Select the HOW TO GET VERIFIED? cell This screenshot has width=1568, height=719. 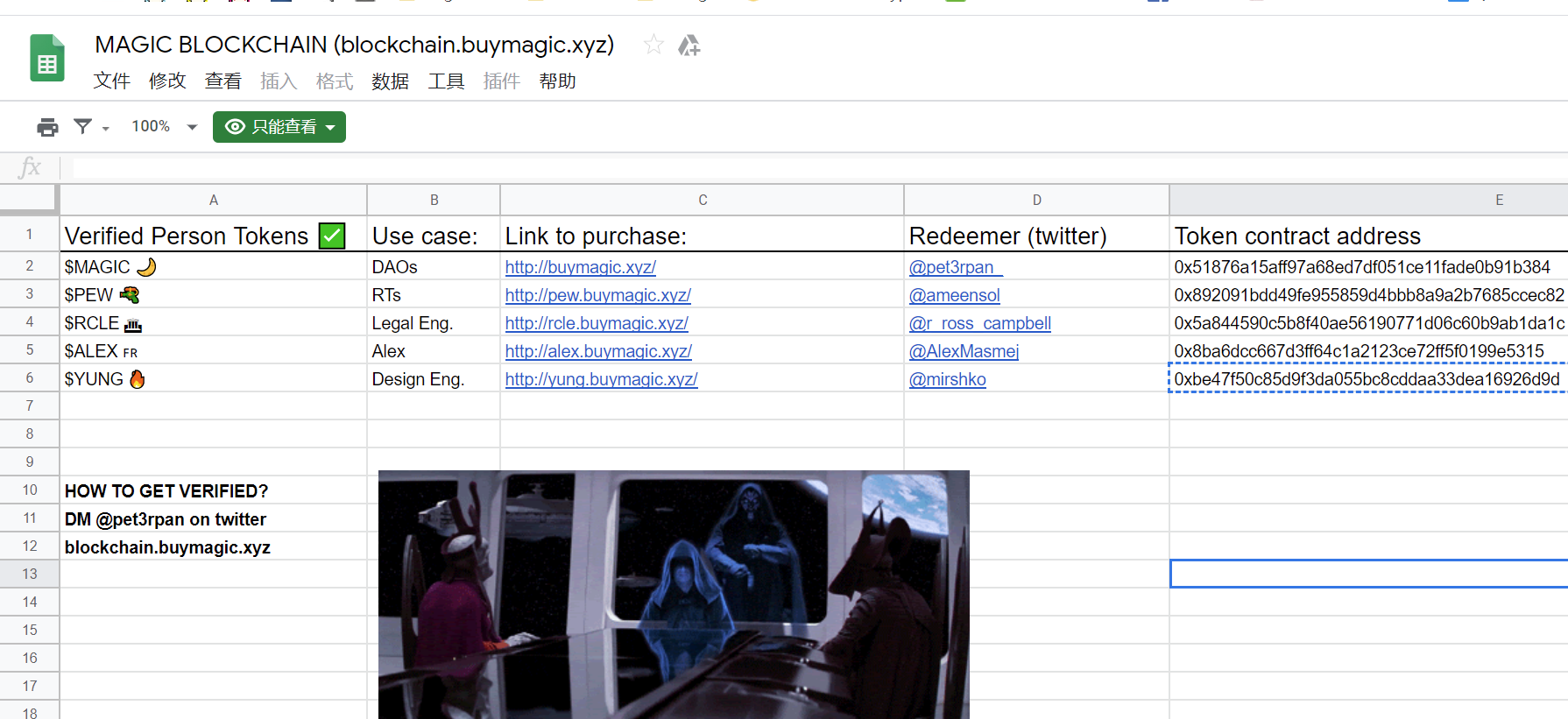(214, 490)
